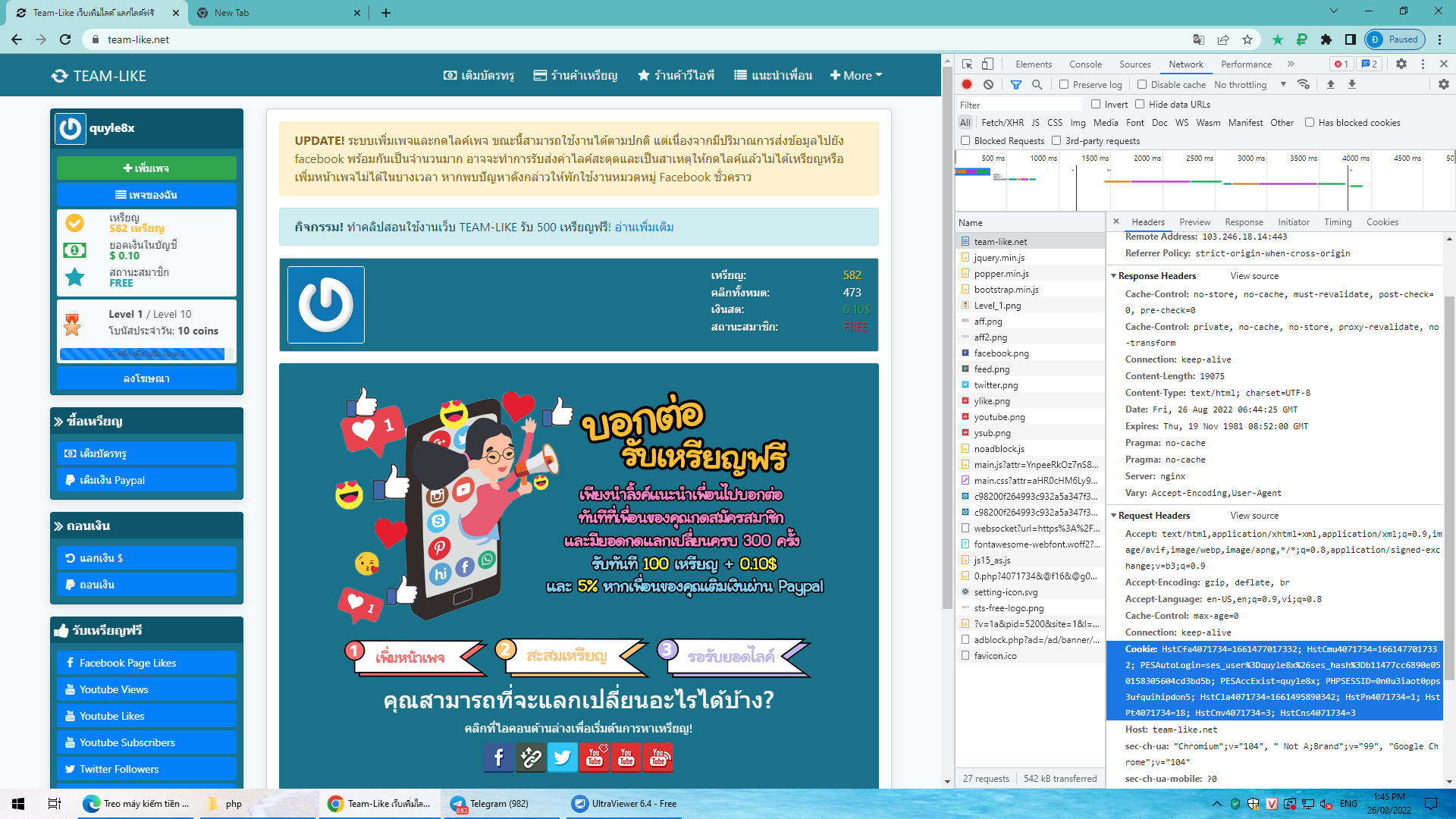Click the green add page button
The width and height of the screenshot is (1456, 819).
click(146, 168)
